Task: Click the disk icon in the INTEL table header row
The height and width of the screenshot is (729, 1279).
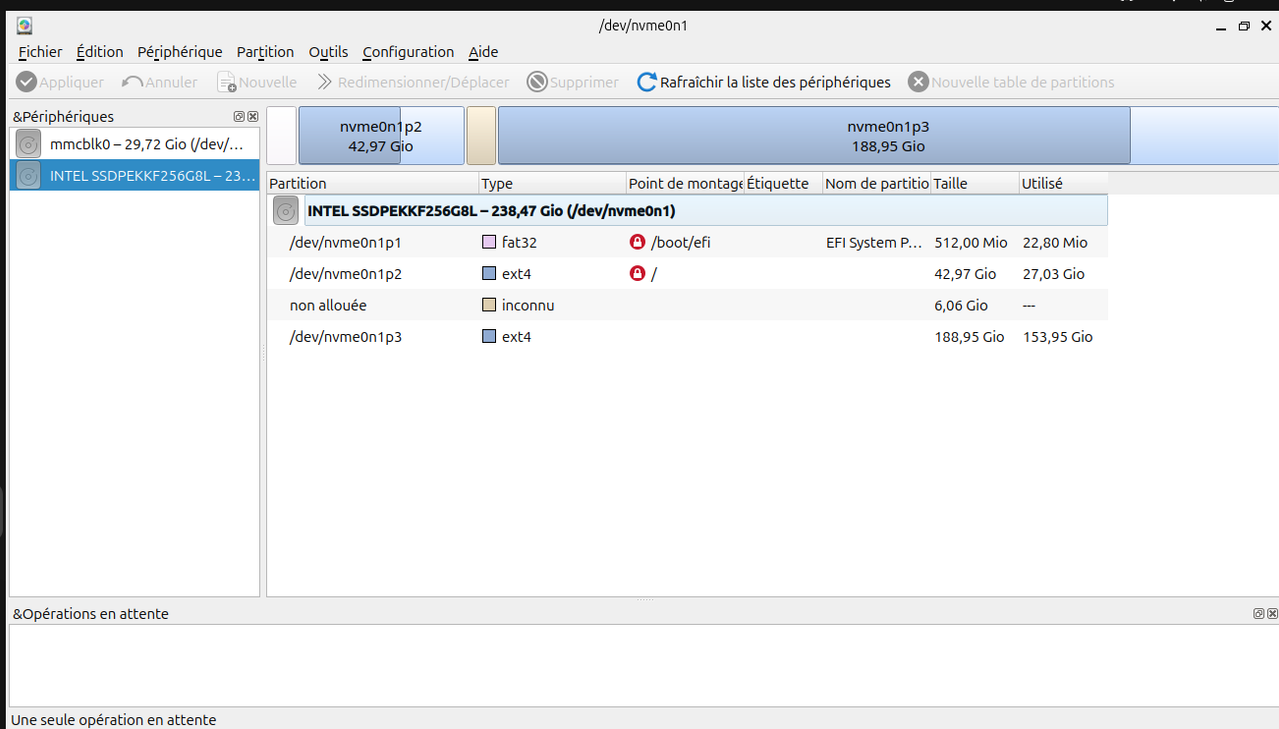Action: pyautogui.click(x=286, y=211)
